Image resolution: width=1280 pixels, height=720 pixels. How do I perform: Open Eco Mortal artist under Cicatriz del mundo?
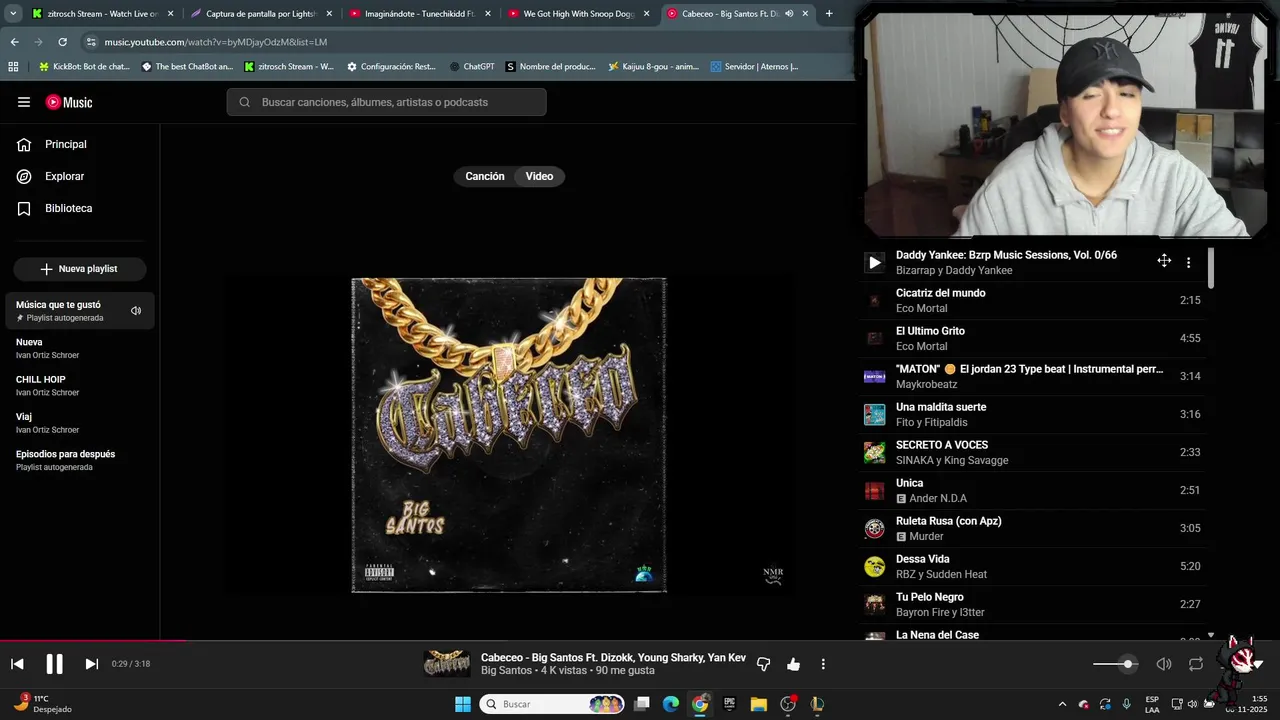point(921,308)
